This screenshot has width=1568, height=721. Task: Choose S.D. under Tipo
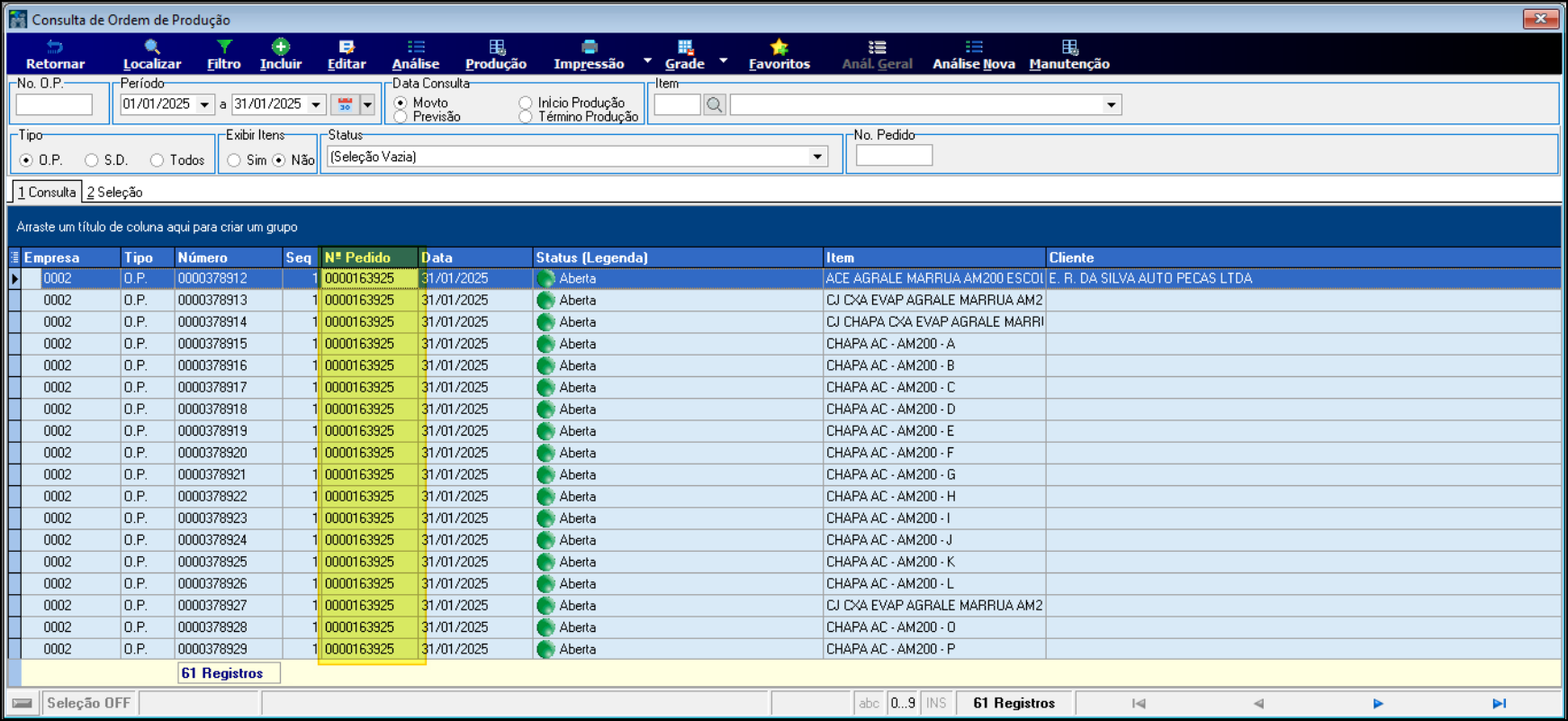click(92, 160)
